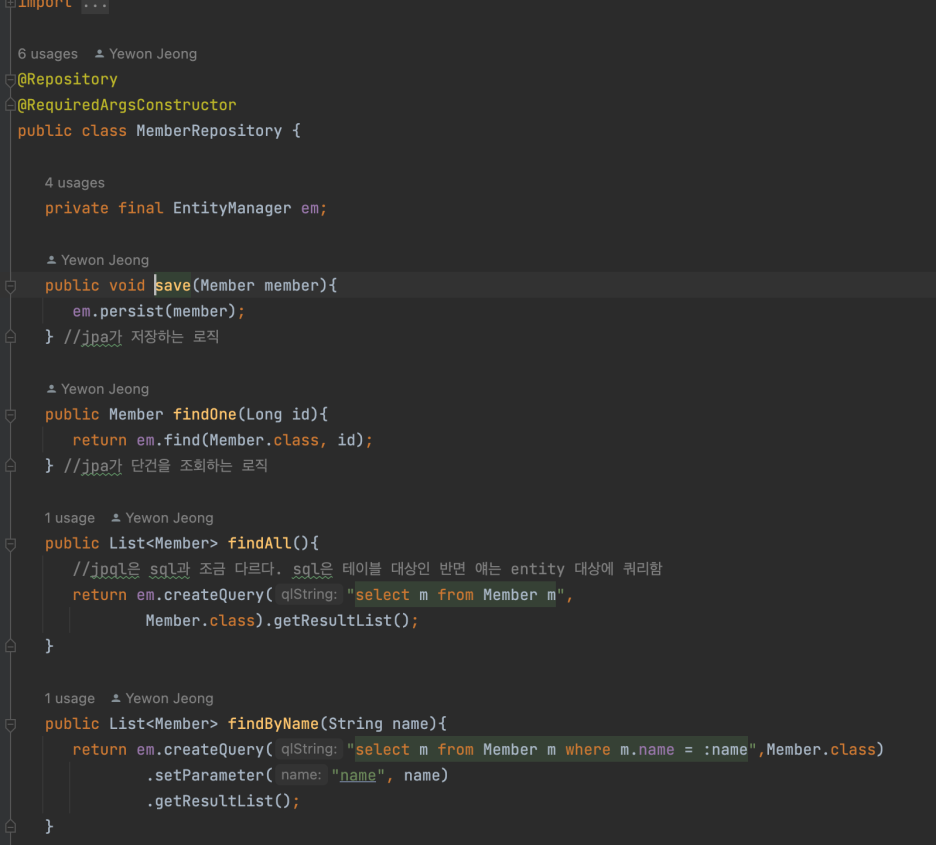Click 'Yewon Jeong' author hint above findByName
This screenshot has height=845, width=936.
tap(170, 698)
